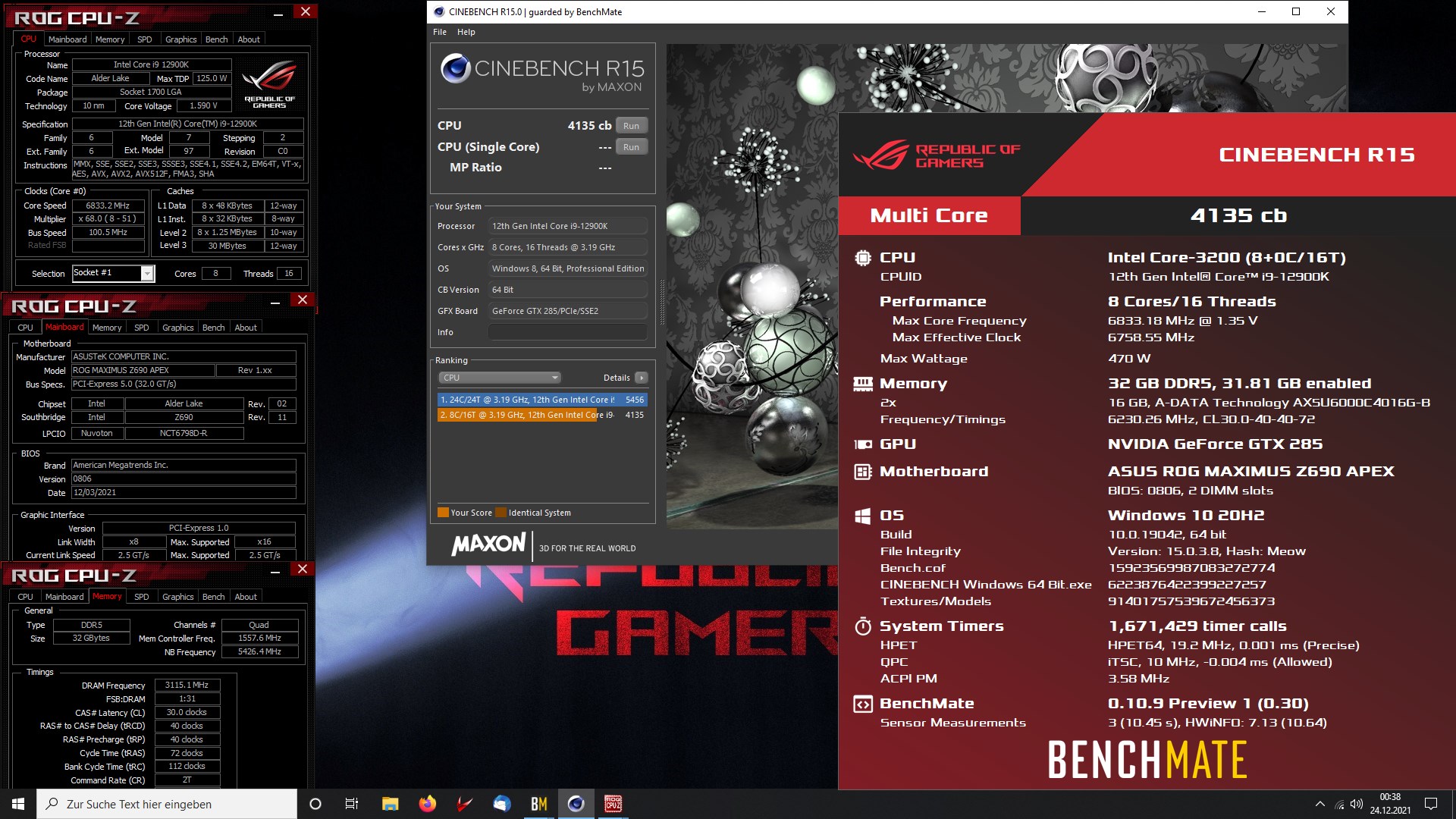1456x819 pixels.
Task: Click the BenchMate GPU card icon
Action: [x=863, y=444]
